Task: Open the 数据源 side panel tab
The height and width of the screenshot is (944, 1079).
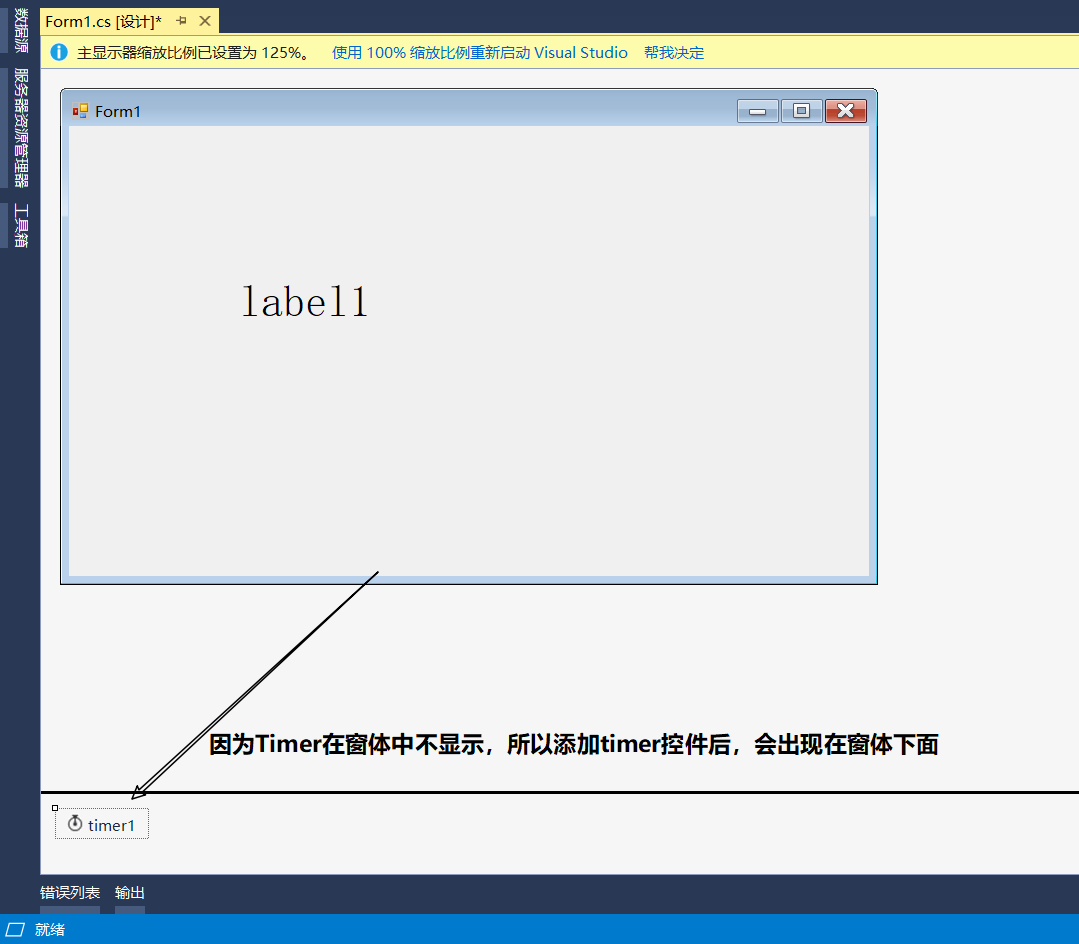Action: (20, 30)
